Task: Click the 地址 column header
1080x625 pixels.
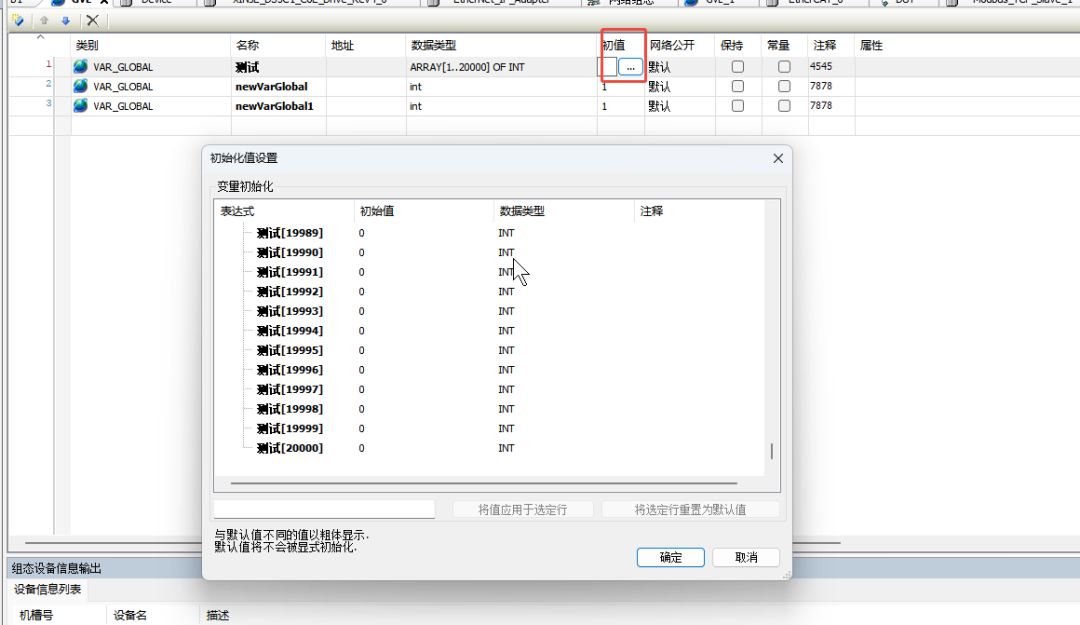Action: [342, 45]
